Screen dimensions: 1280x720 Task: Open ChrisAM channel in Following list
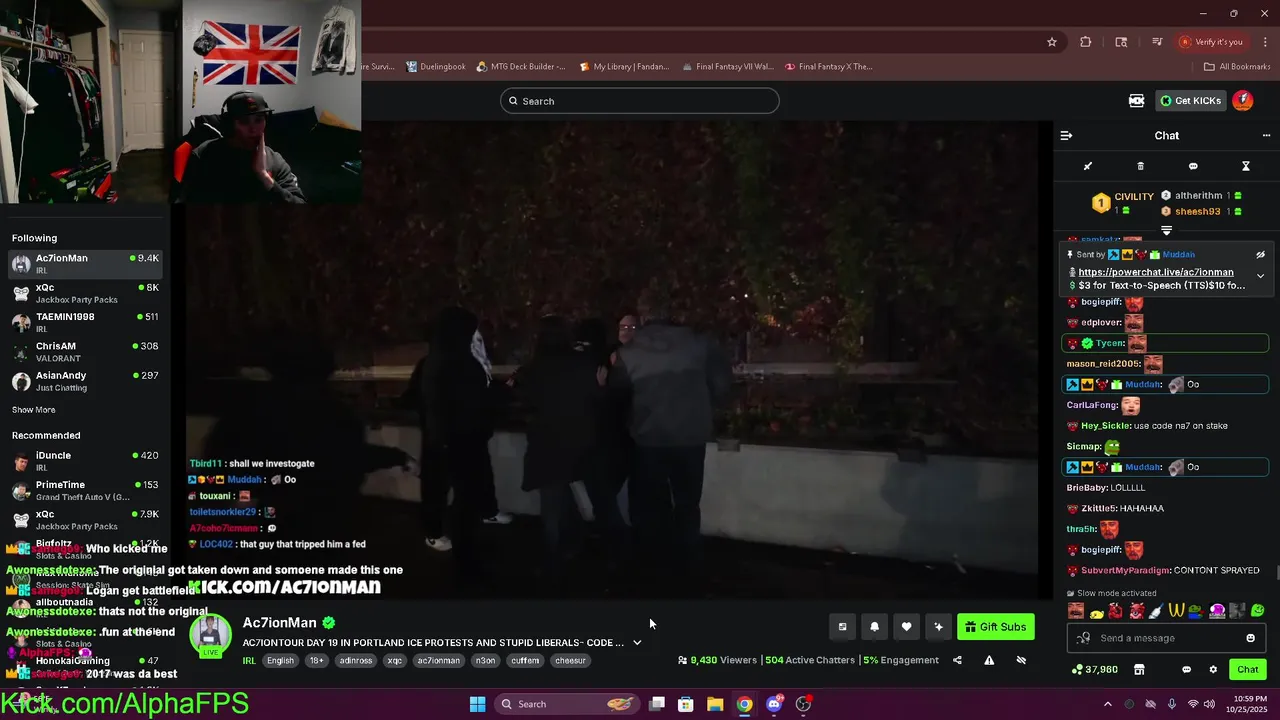[85, 351]
